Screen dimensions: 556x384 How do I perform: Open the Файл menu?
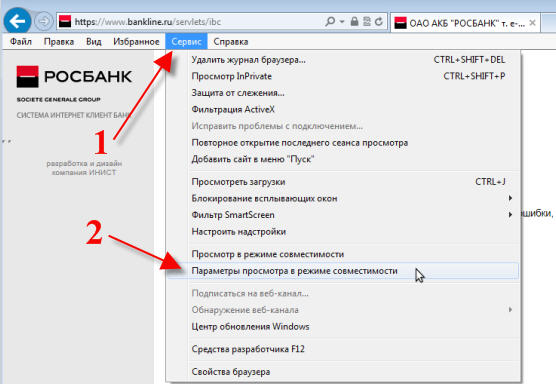(x=21, y=42)
